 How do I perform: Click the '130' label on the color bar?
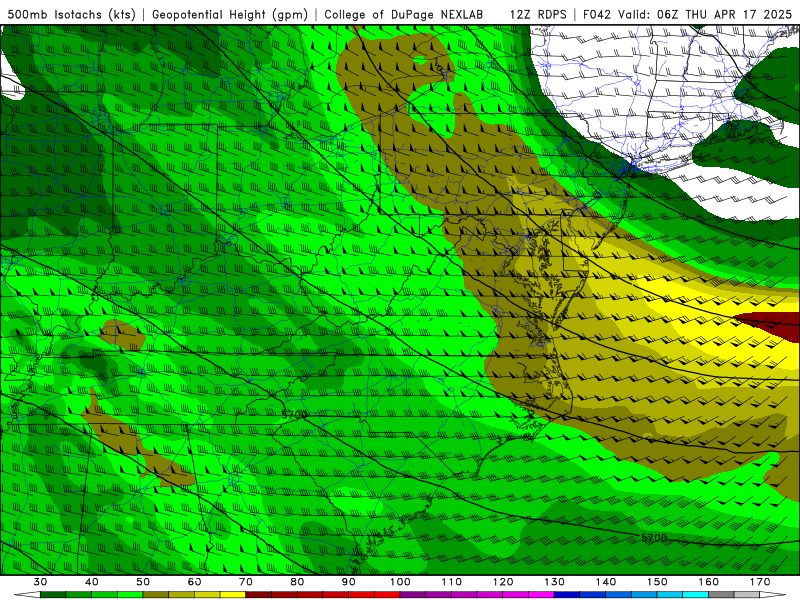pos(555,582)
